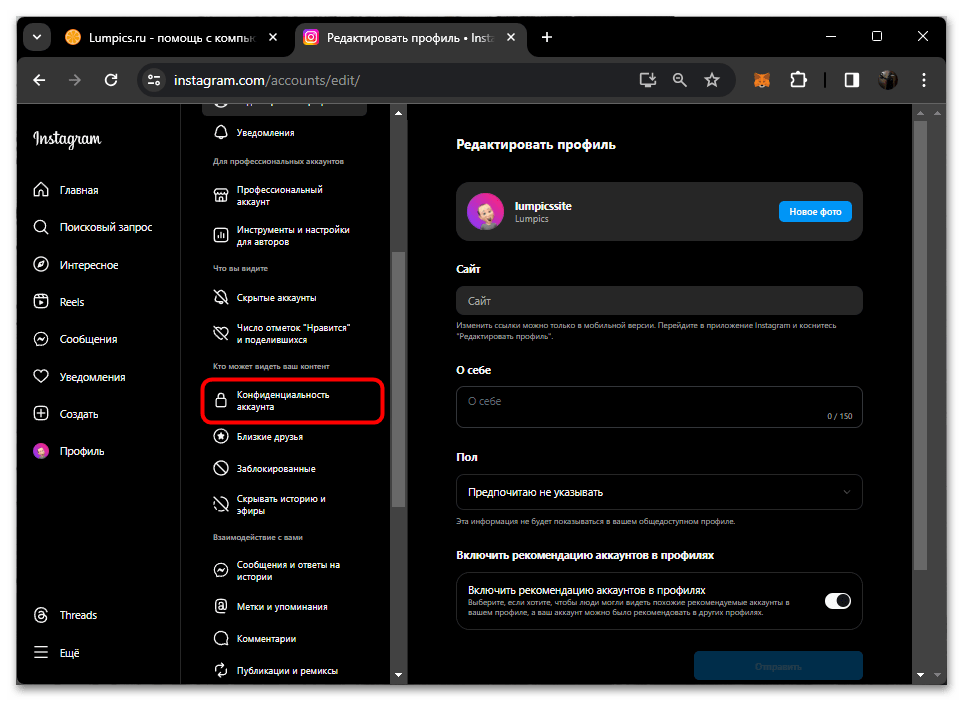The height and width of the screenshot is (701, 963).
Task: Click zoom magnifier icon in address bar
Action: tap(679, 80)
